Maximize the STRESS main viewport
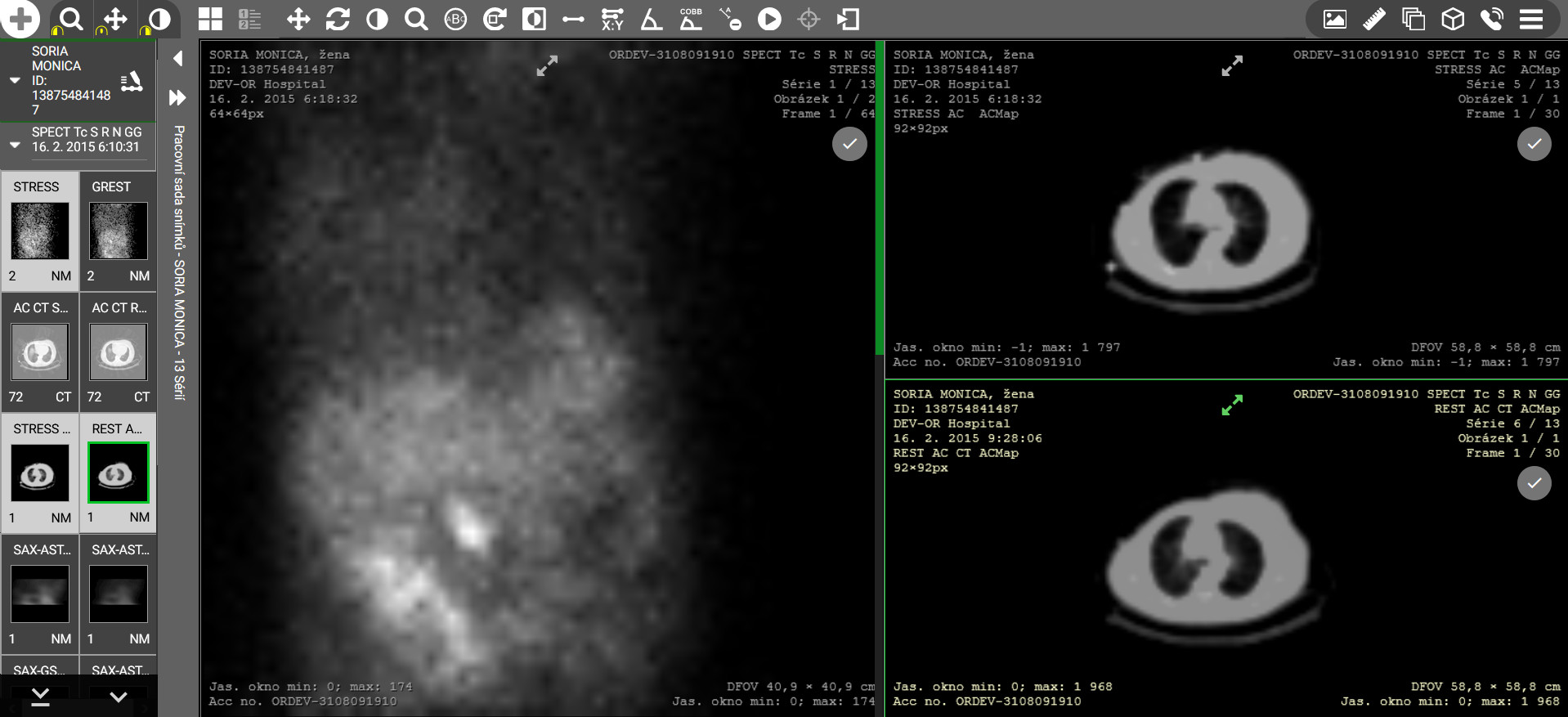This screenshot has width=1568, height=717. [547, 65]
